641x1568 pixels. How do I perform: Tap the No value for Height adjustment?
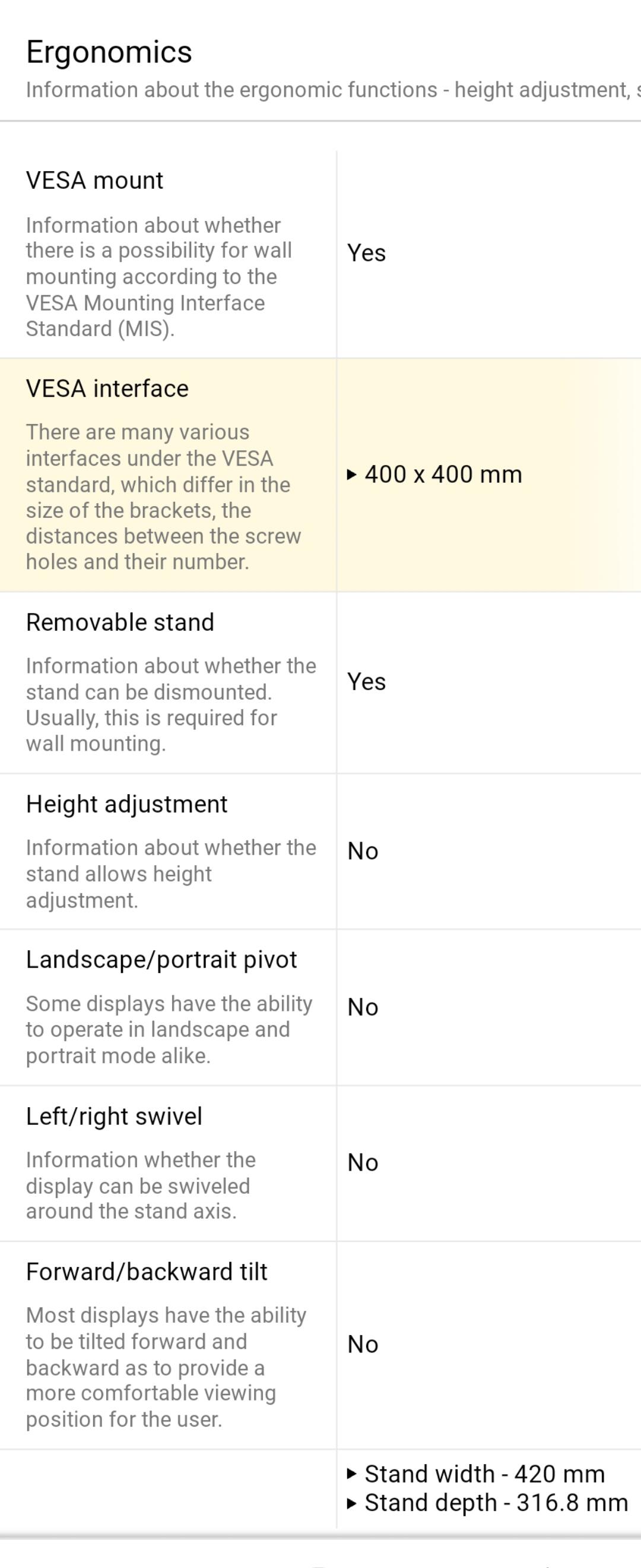(363, 851)
